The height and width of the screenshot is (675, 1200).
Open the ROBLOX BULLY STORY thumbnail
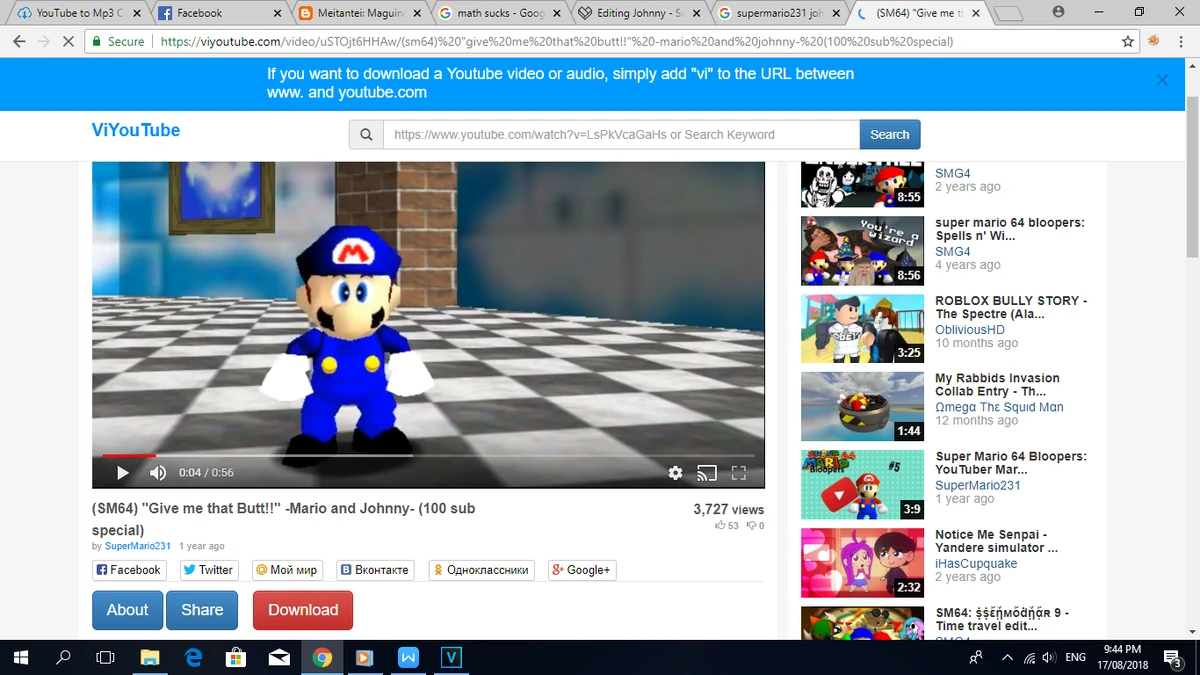861,328
